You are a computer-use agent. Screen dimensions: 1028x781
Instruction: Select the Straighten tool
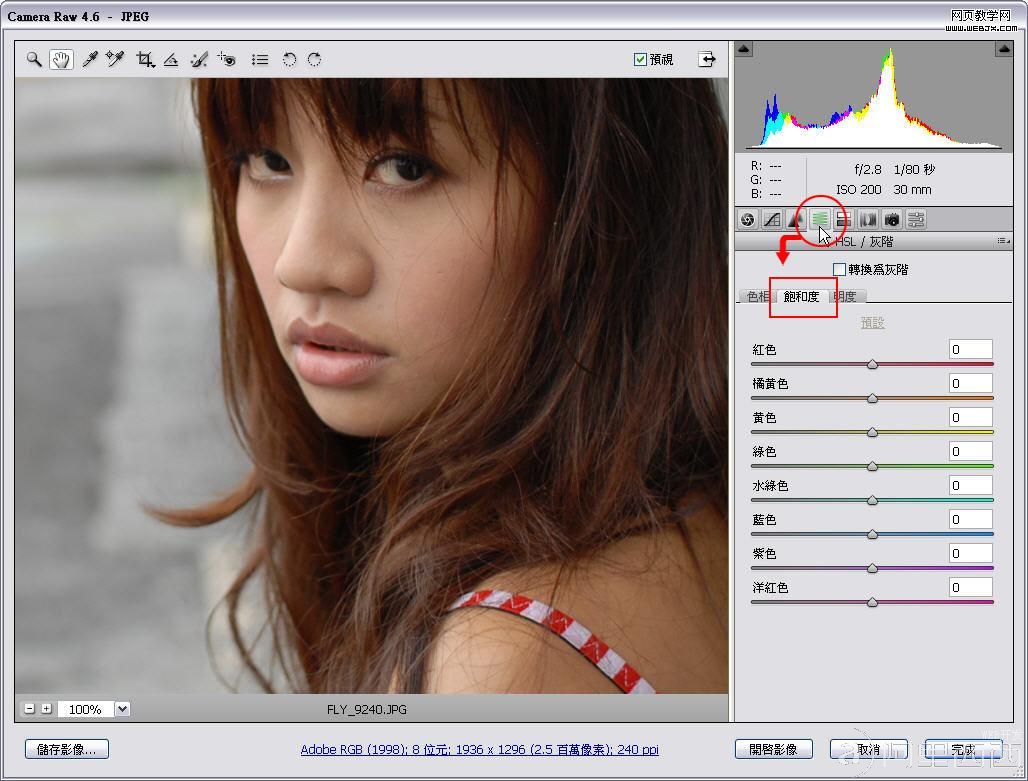tap(171, 60)
